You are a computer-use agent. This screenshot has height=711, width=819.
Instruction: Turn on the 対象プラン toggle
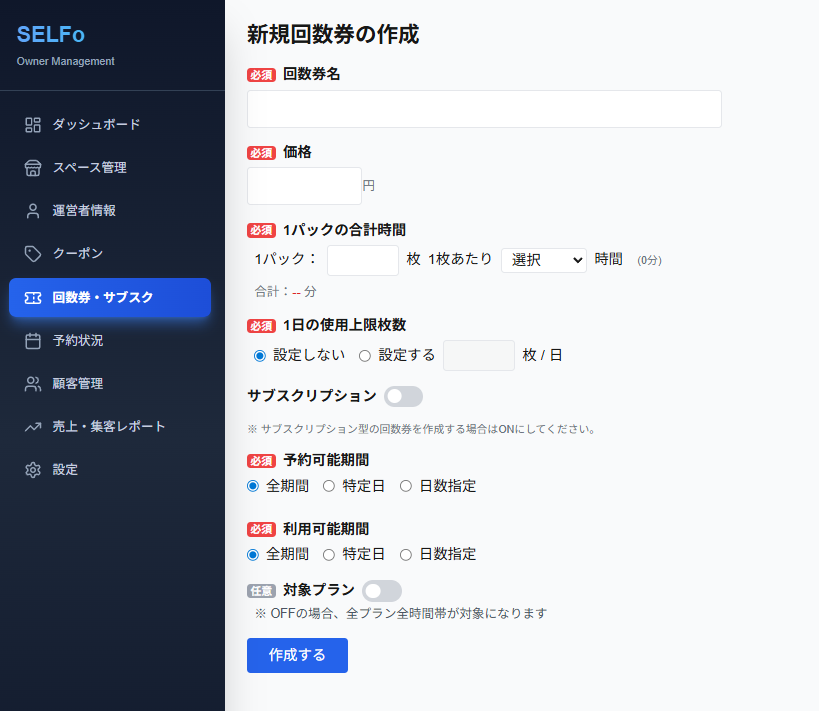(x=382, y=591)
